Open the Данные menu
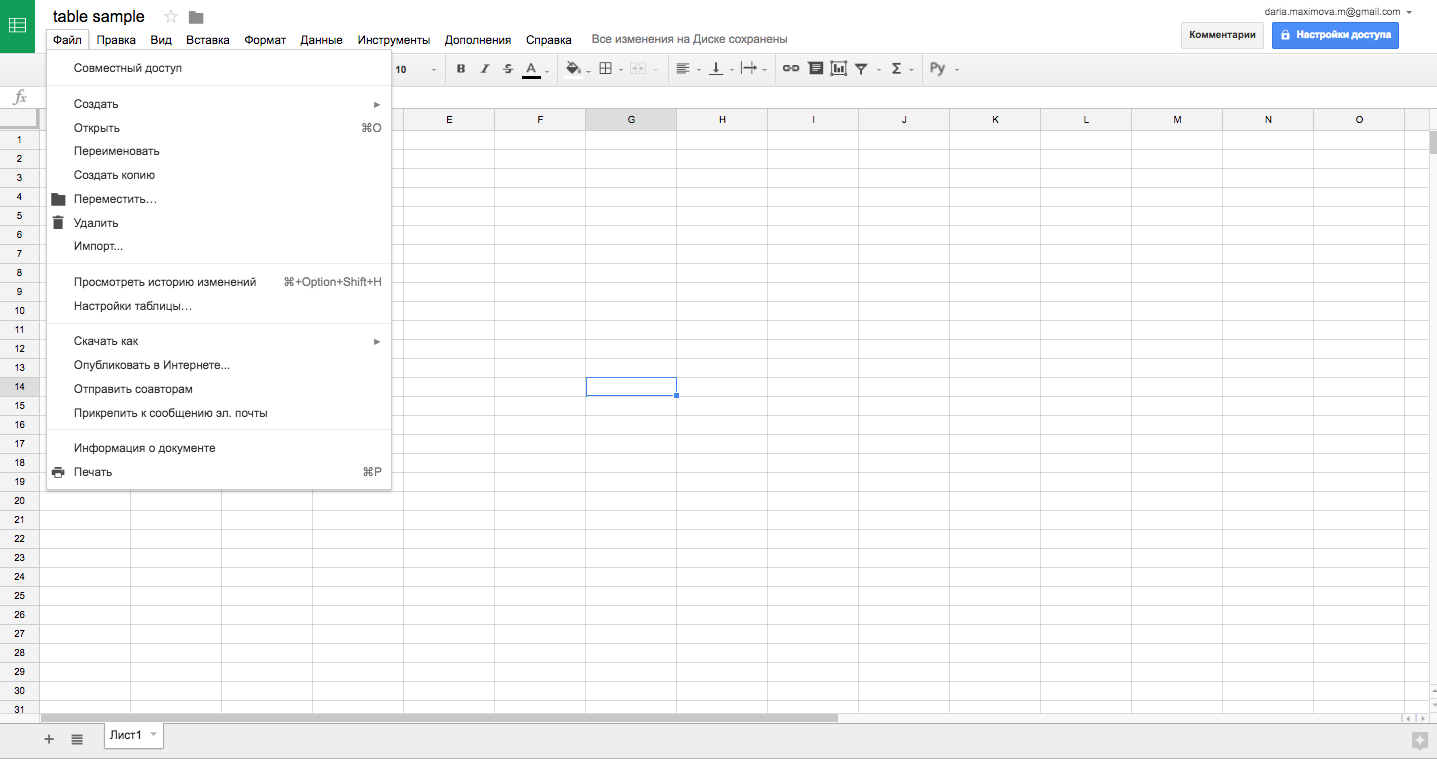The width and height of the screenshot is (1437, 759). pos(321,40)
